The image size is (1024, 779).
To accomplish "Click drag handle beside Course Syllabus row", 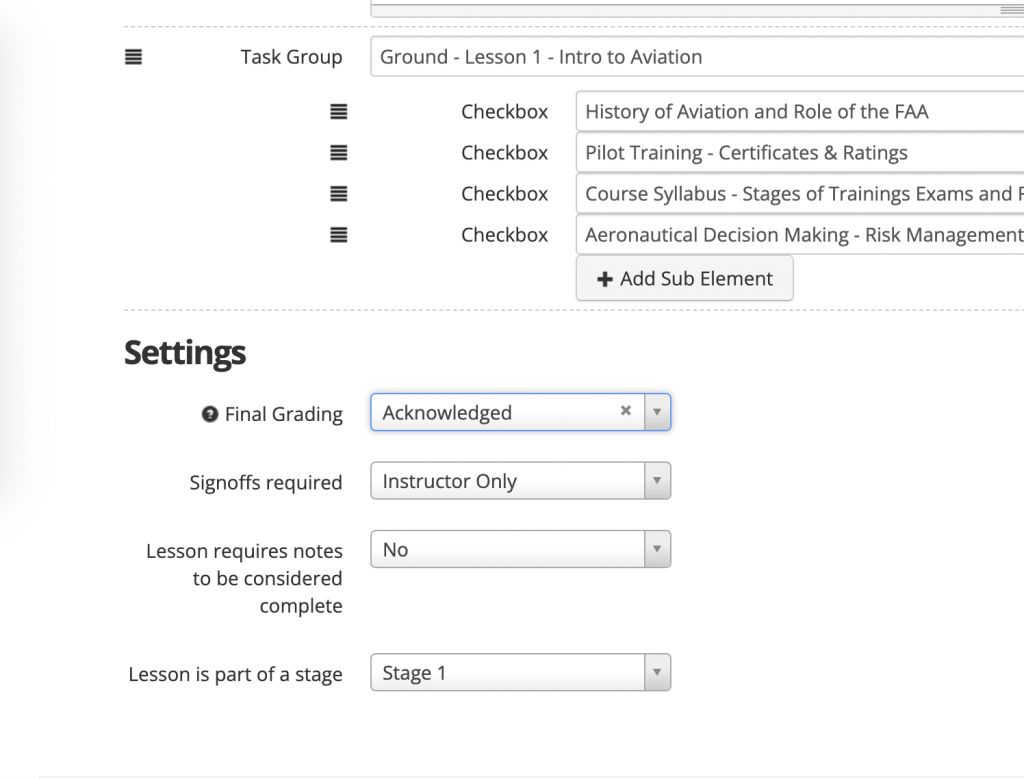I will click(x=339, y=194).
